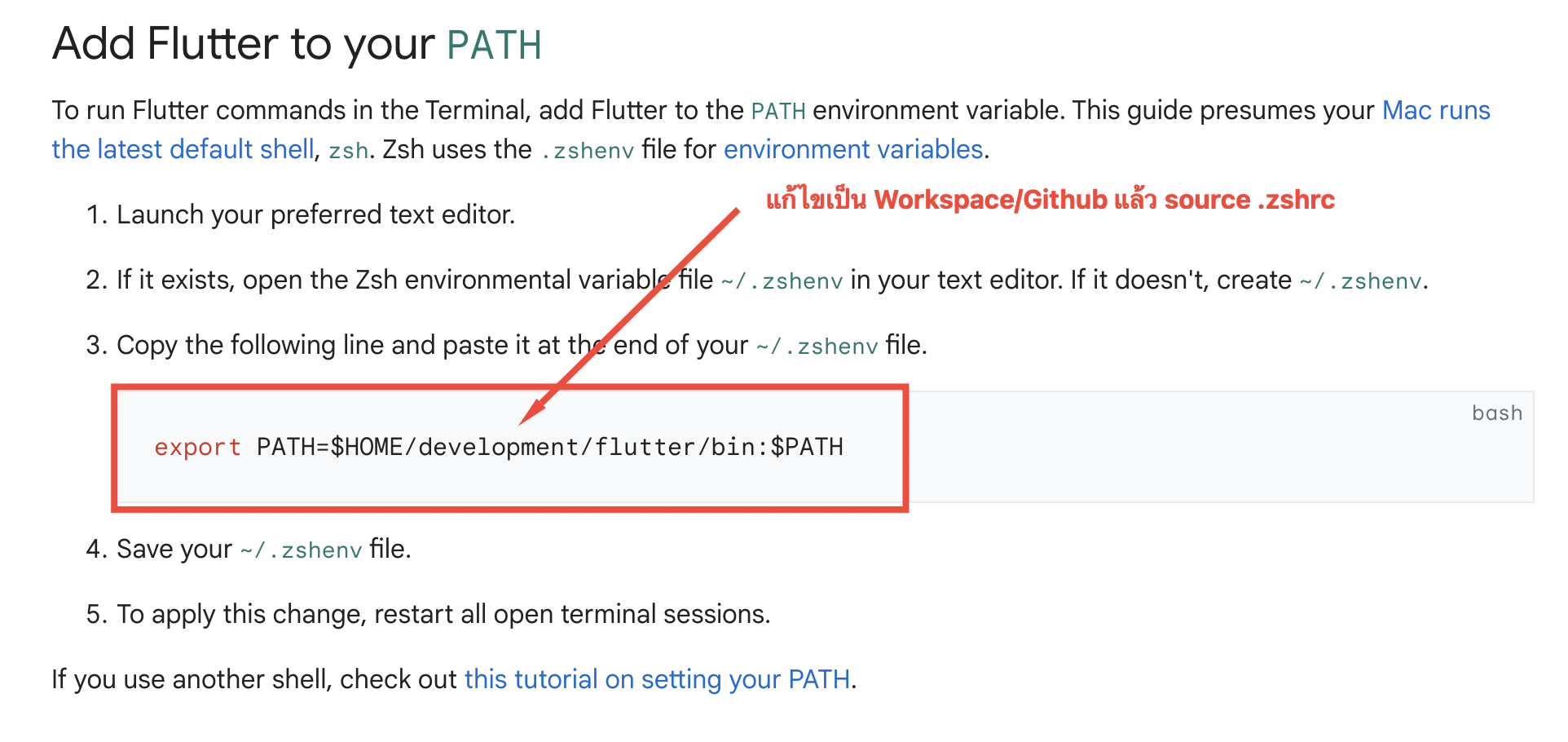Click the 'zsh' code word in intro
This screenshot has height=742, width=1568.
(x=348, y=151)
